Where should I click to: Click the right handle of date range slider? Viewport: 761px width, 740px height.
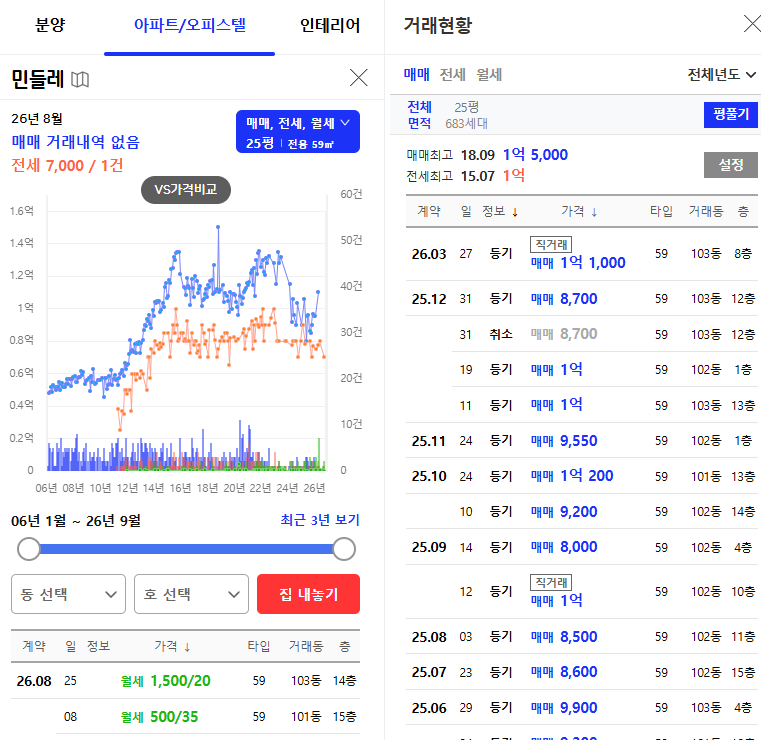click(344, 549)
